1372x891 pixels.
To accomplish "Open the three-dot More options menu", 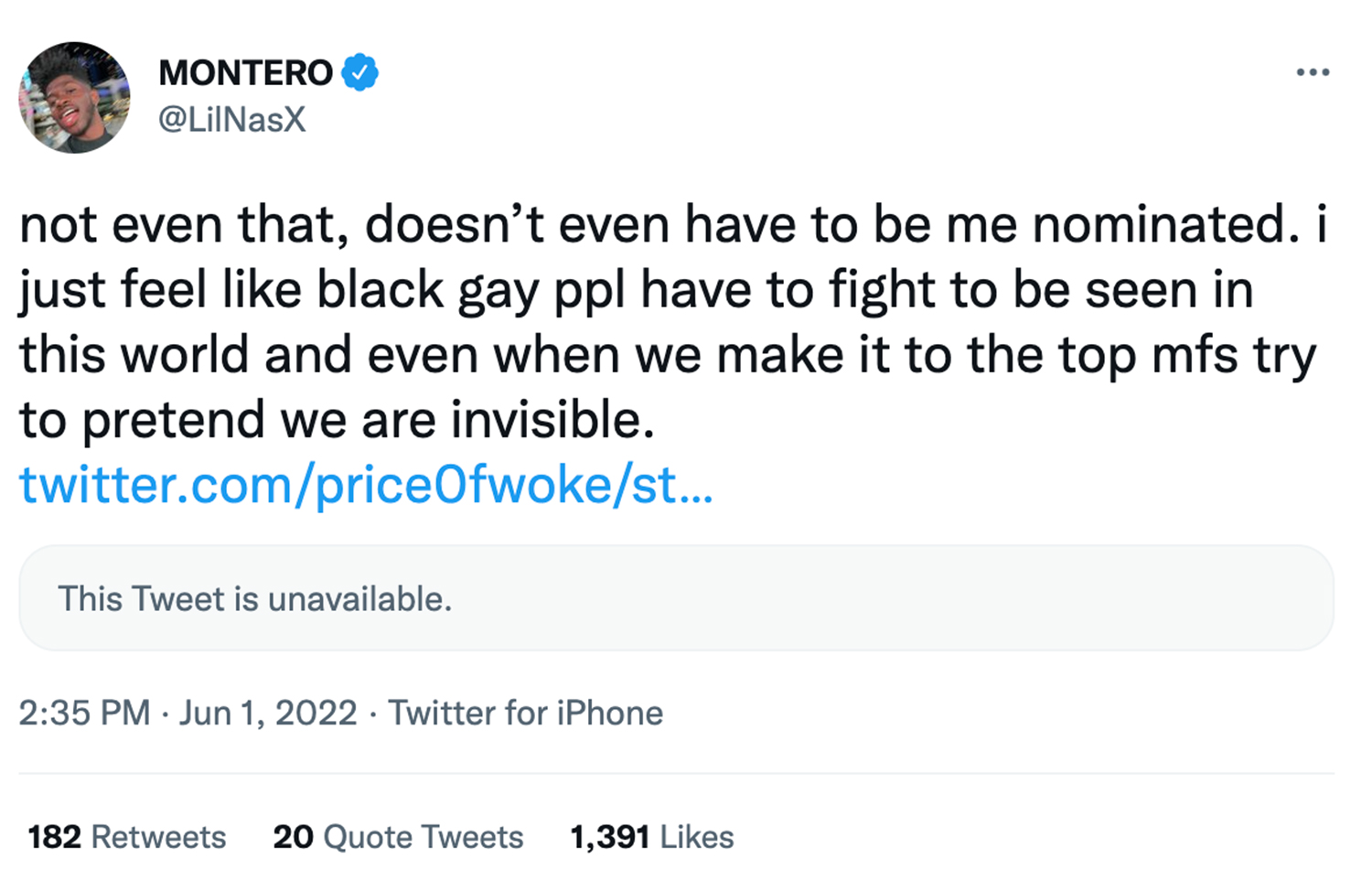I will click(x=1313, y=72).
